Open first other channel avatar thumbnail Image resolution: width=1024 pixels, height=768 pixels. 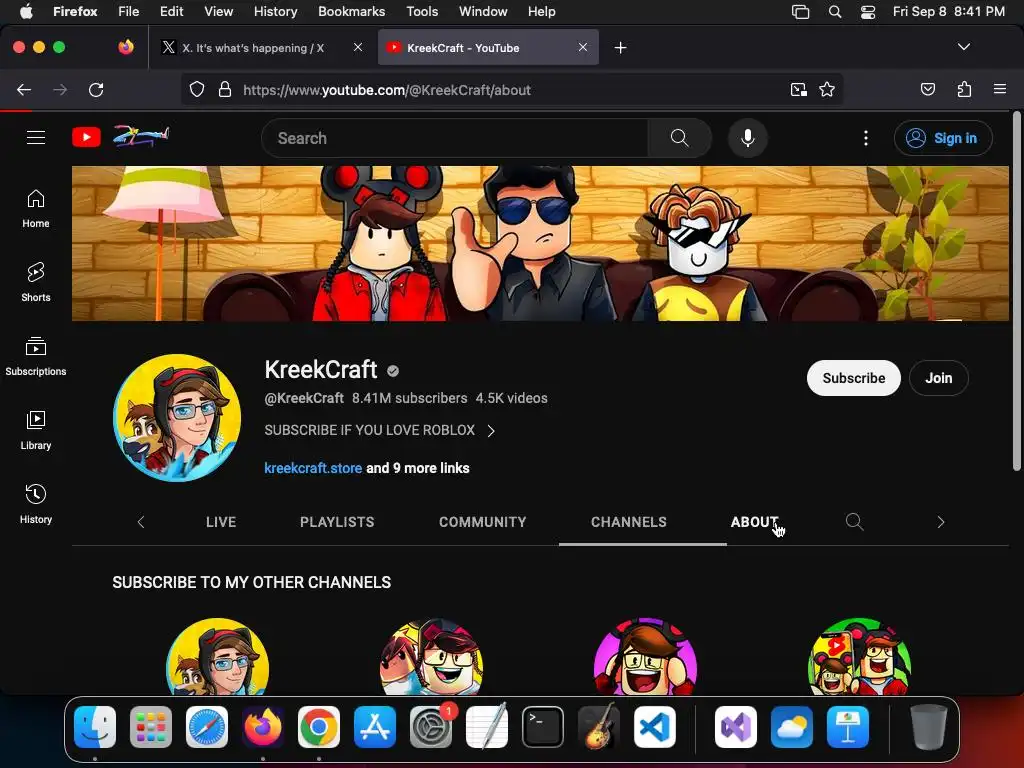[x=217, y=656]
